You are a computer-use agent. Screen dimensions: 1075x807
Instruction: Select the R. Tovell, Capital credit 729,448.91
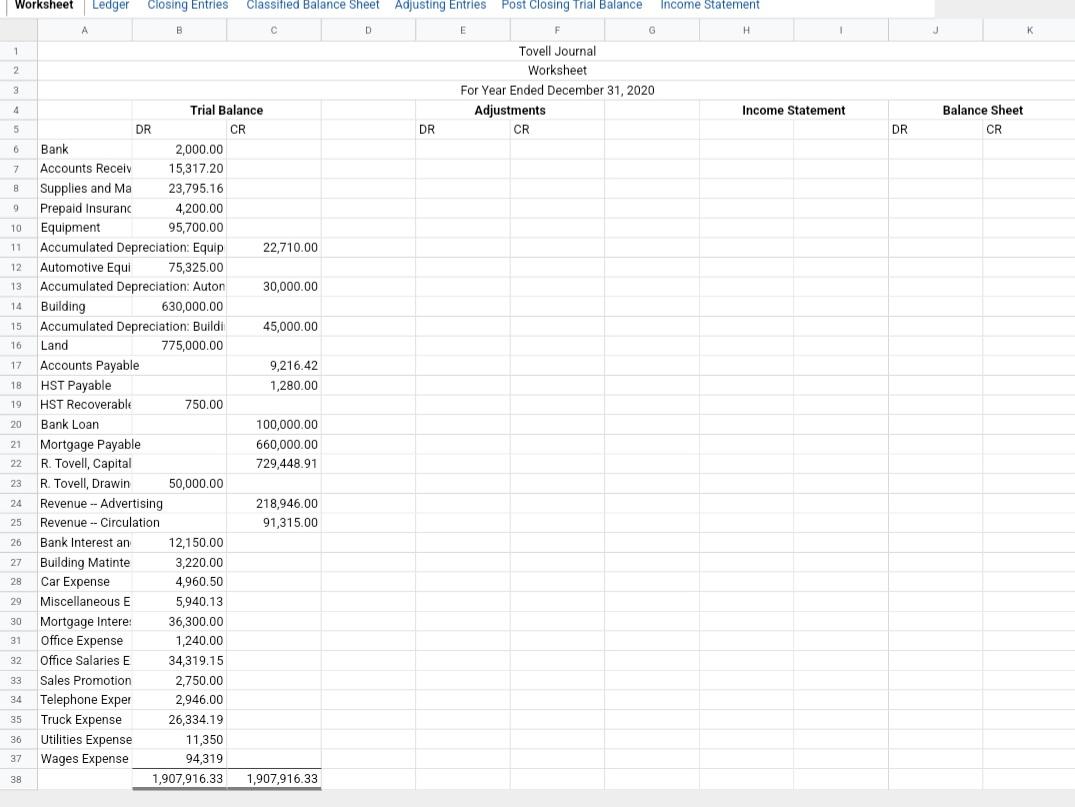[x=274, y=464]
